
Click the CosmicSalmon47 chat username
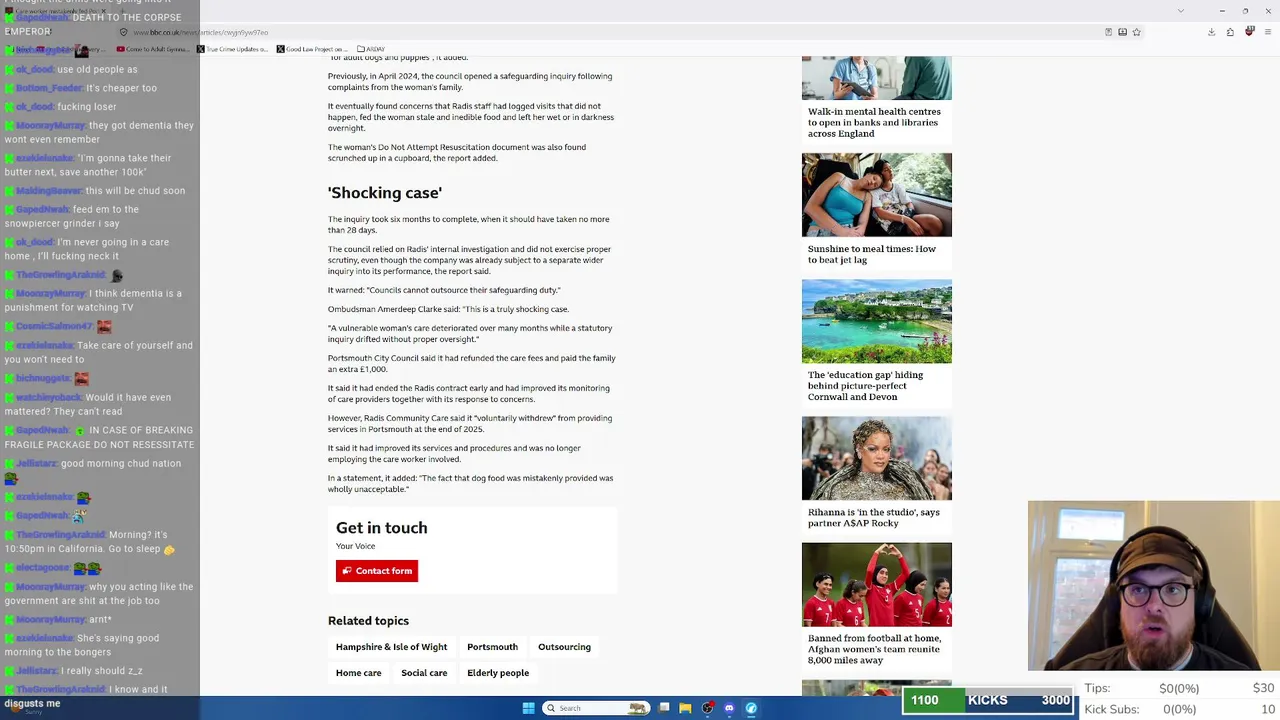pyautogui.click(x=54, y=327)
